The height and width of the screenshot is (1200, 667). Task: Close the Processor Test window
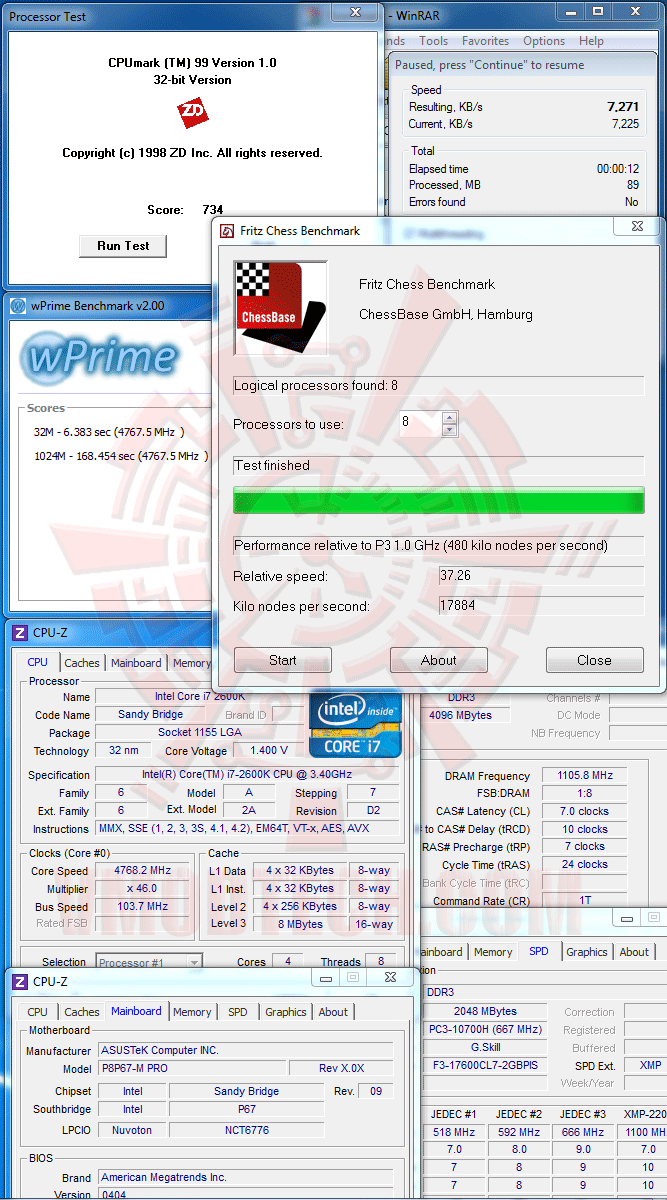(355, 11)
